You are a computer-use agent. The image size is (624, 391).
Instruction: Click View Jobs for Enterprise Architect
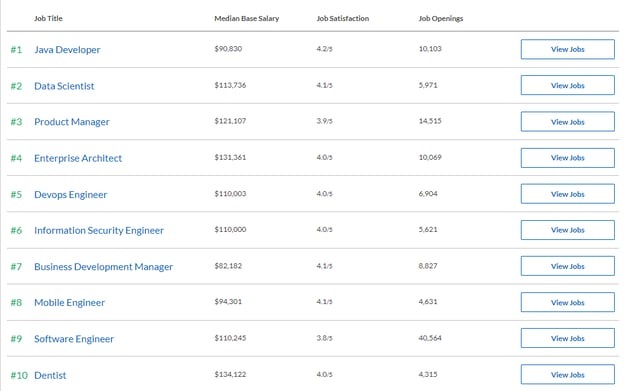567,158
